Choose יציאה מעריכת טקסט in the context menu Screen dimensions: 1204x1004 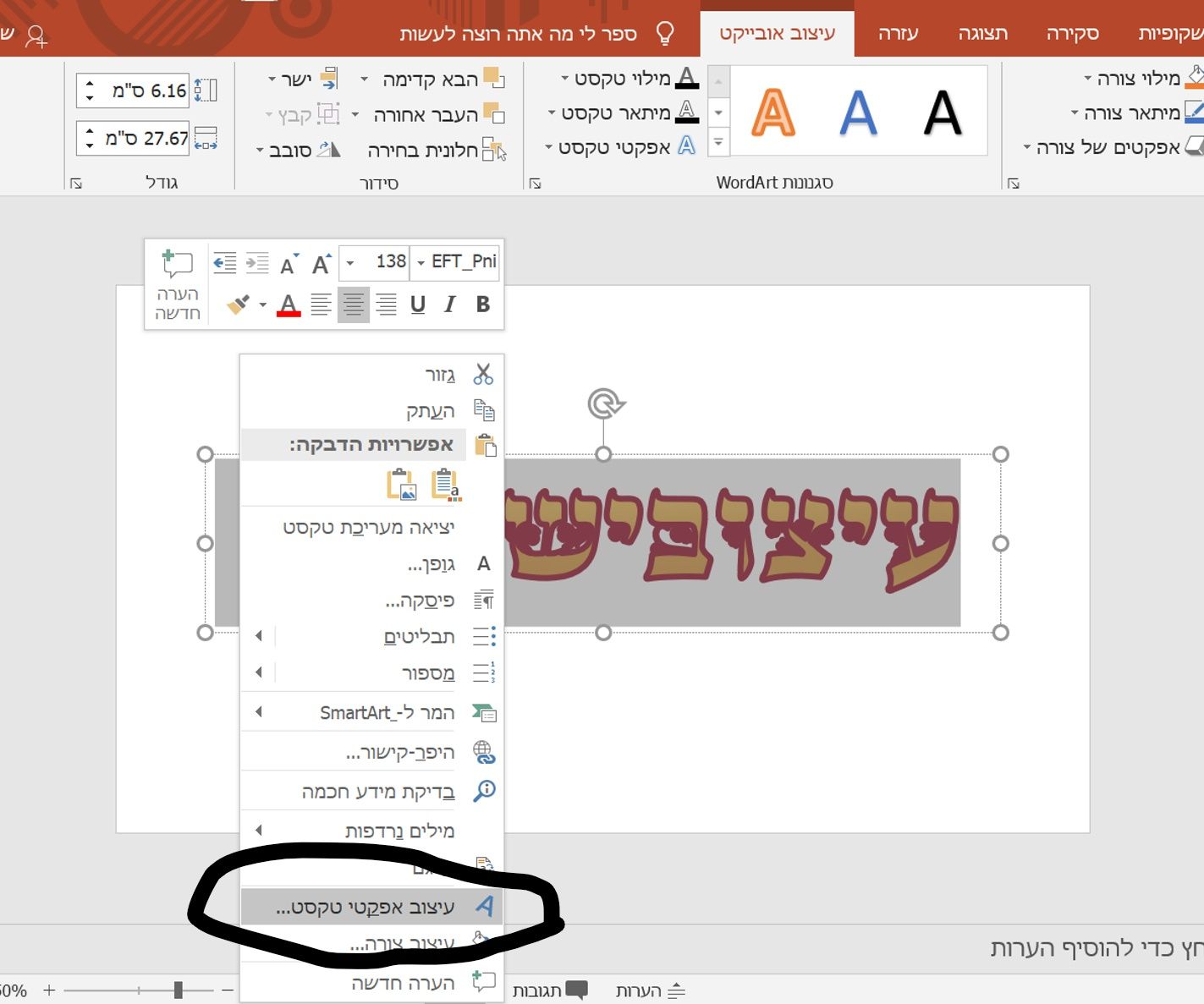coord(372,528)
